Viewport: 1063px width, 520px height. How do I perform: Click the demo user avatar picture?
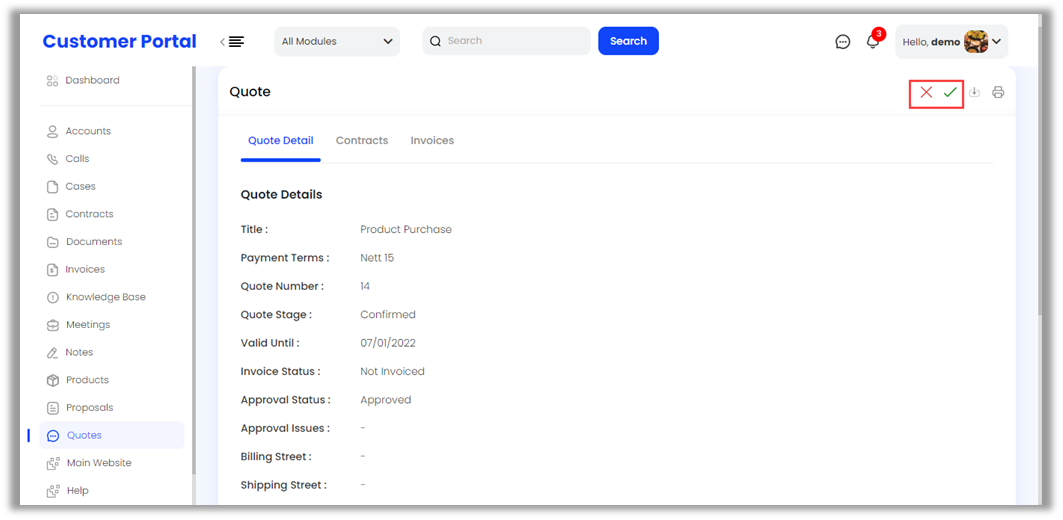click(x=975, y=42)
